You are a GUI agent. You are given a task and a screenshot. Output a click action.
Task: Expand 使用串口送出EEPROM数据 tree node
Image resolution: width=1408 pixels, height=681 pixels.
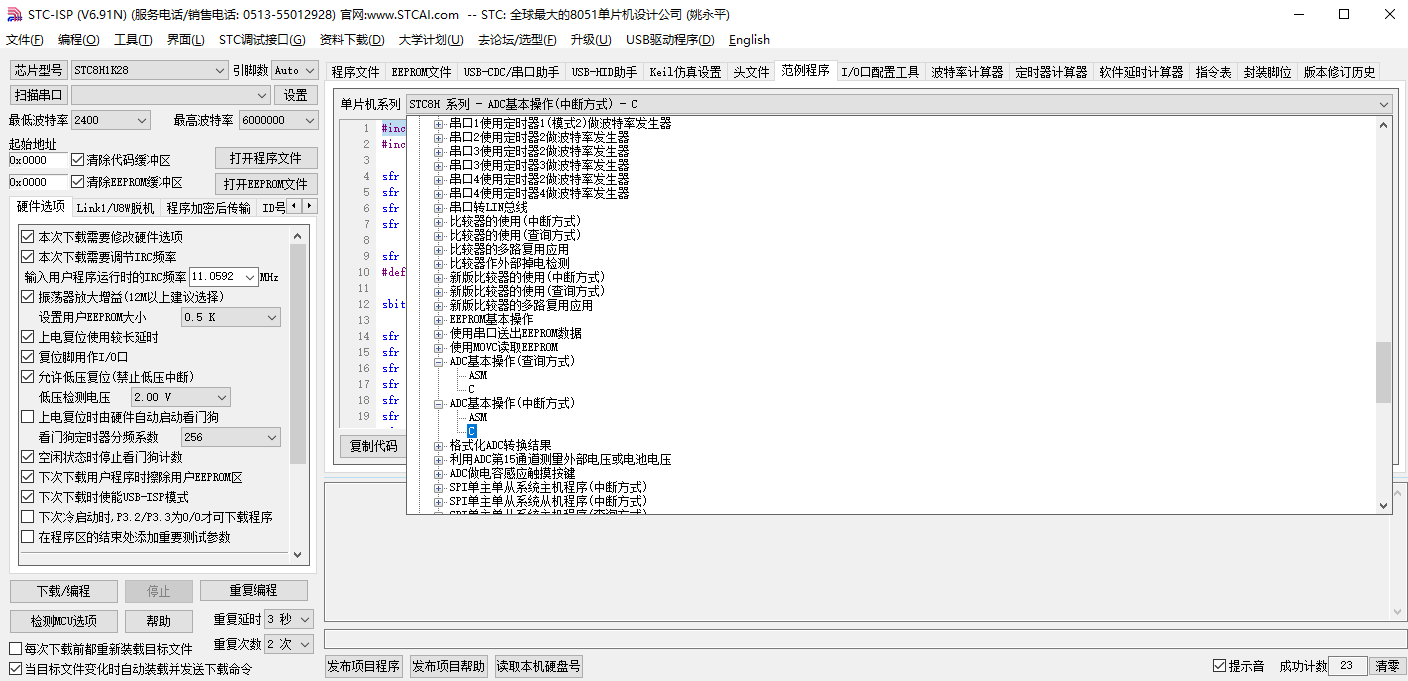(438, 333)
